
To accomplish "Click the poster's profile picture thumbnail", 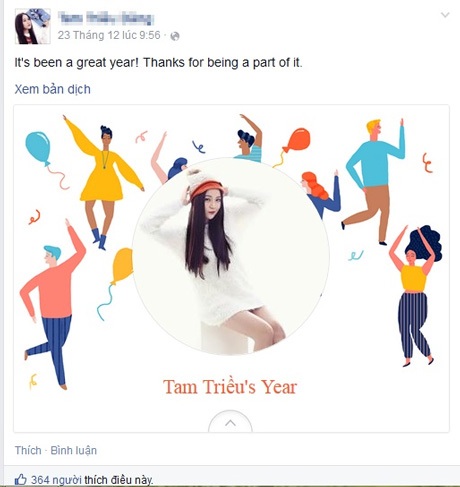I will [33, 26].
